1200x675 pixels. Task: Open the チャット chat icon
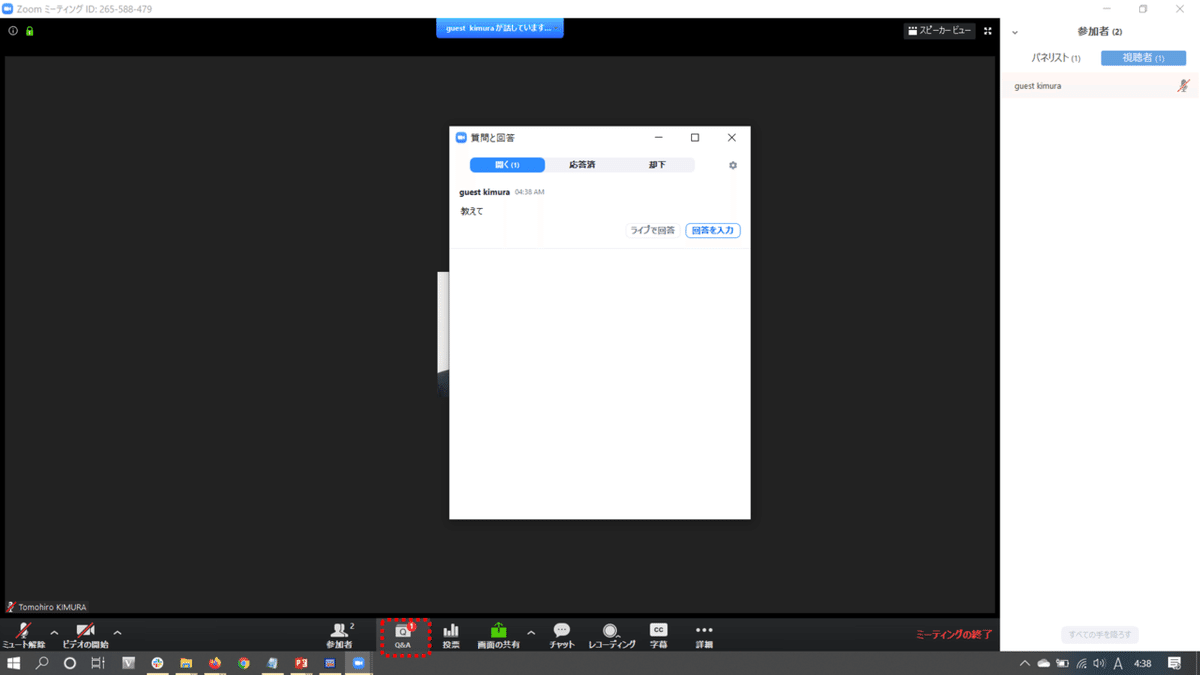[562, 635]
